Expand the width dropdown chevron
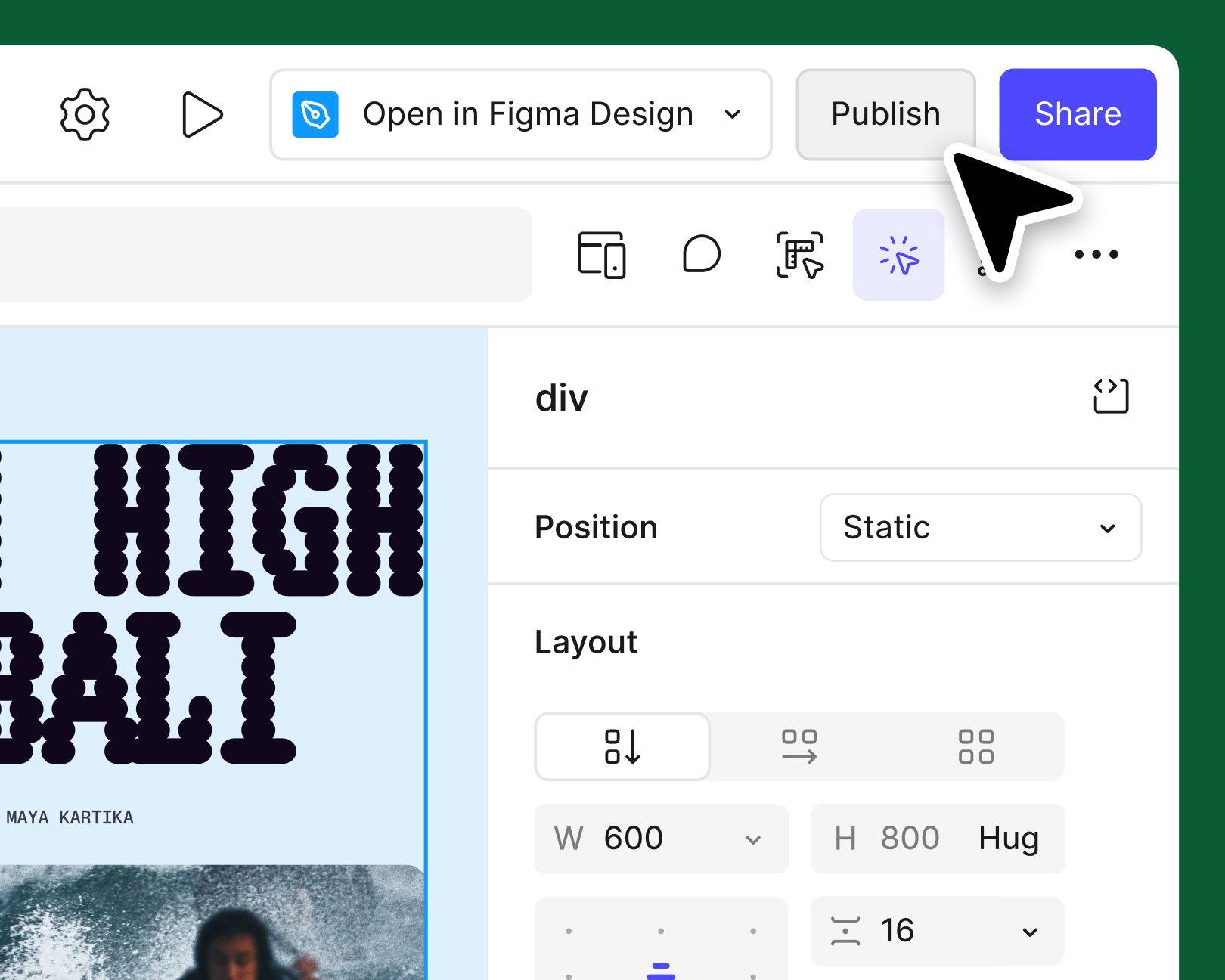Screen dimensions: 1225x980 [752, 839]
